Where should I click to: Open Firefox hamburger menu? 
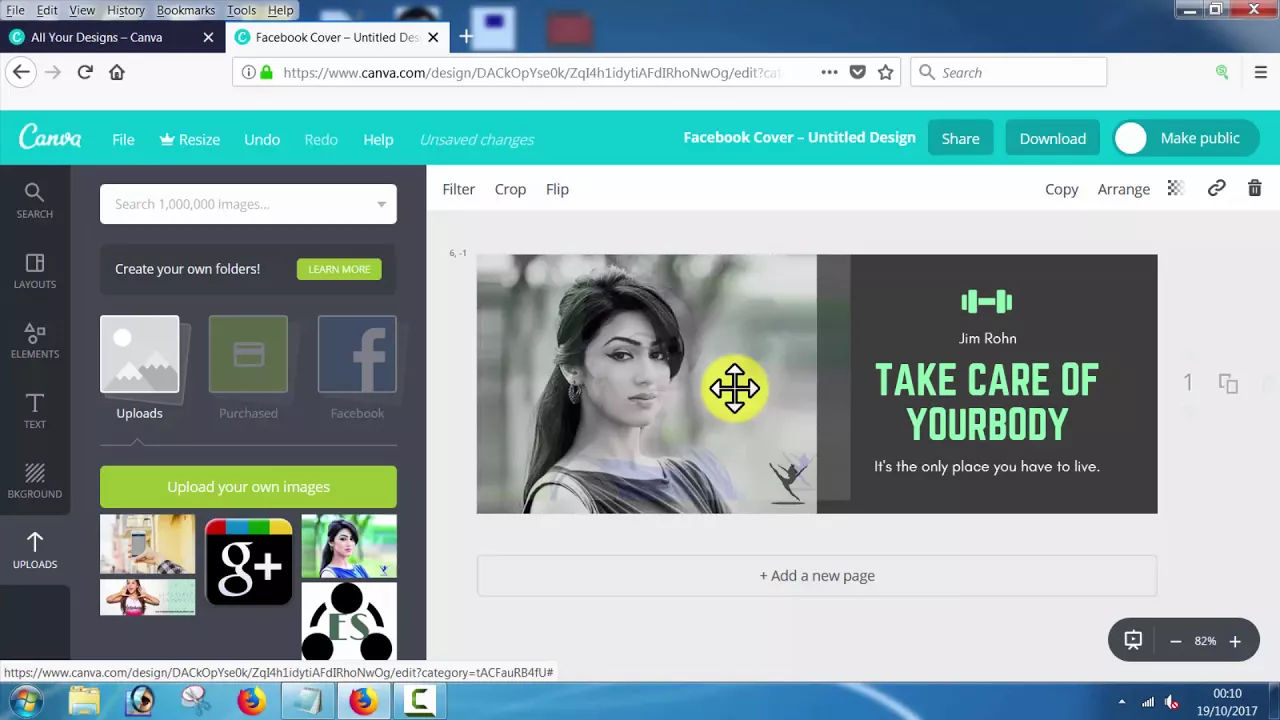[1261, 72]
